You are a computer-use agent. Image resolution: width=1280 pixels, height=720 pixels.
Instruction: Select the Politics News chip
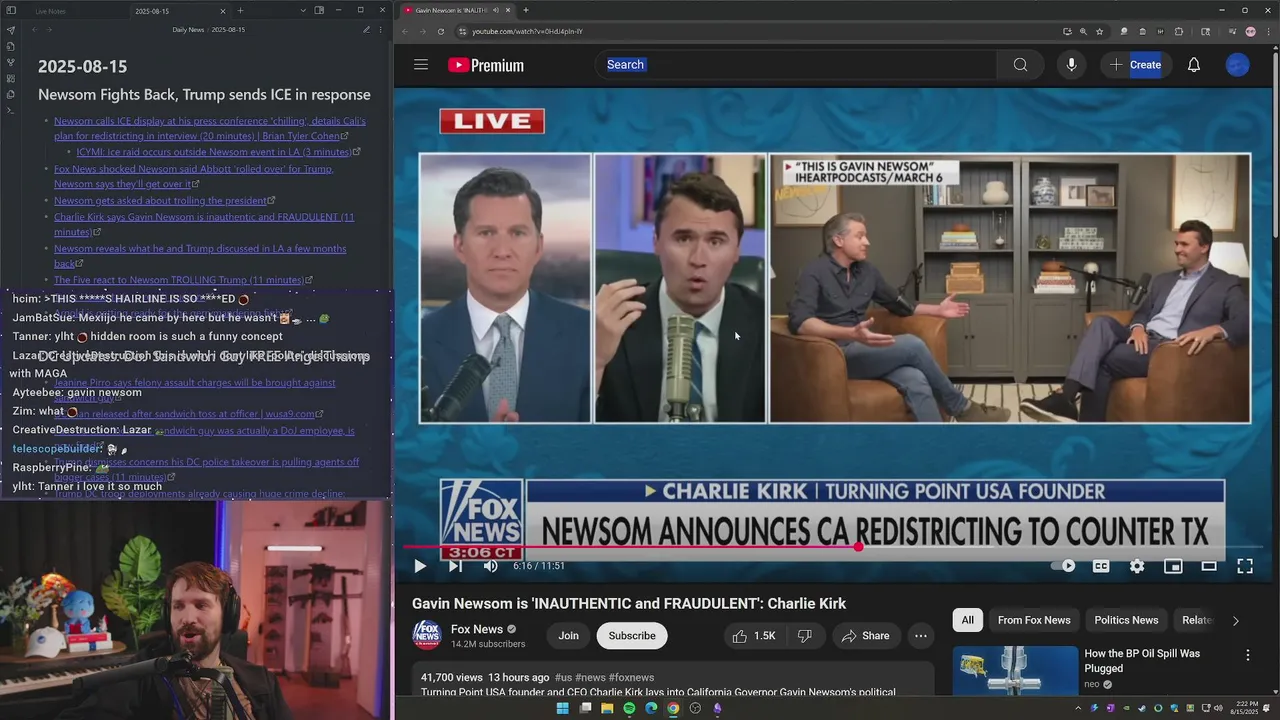coord(1126,620)
